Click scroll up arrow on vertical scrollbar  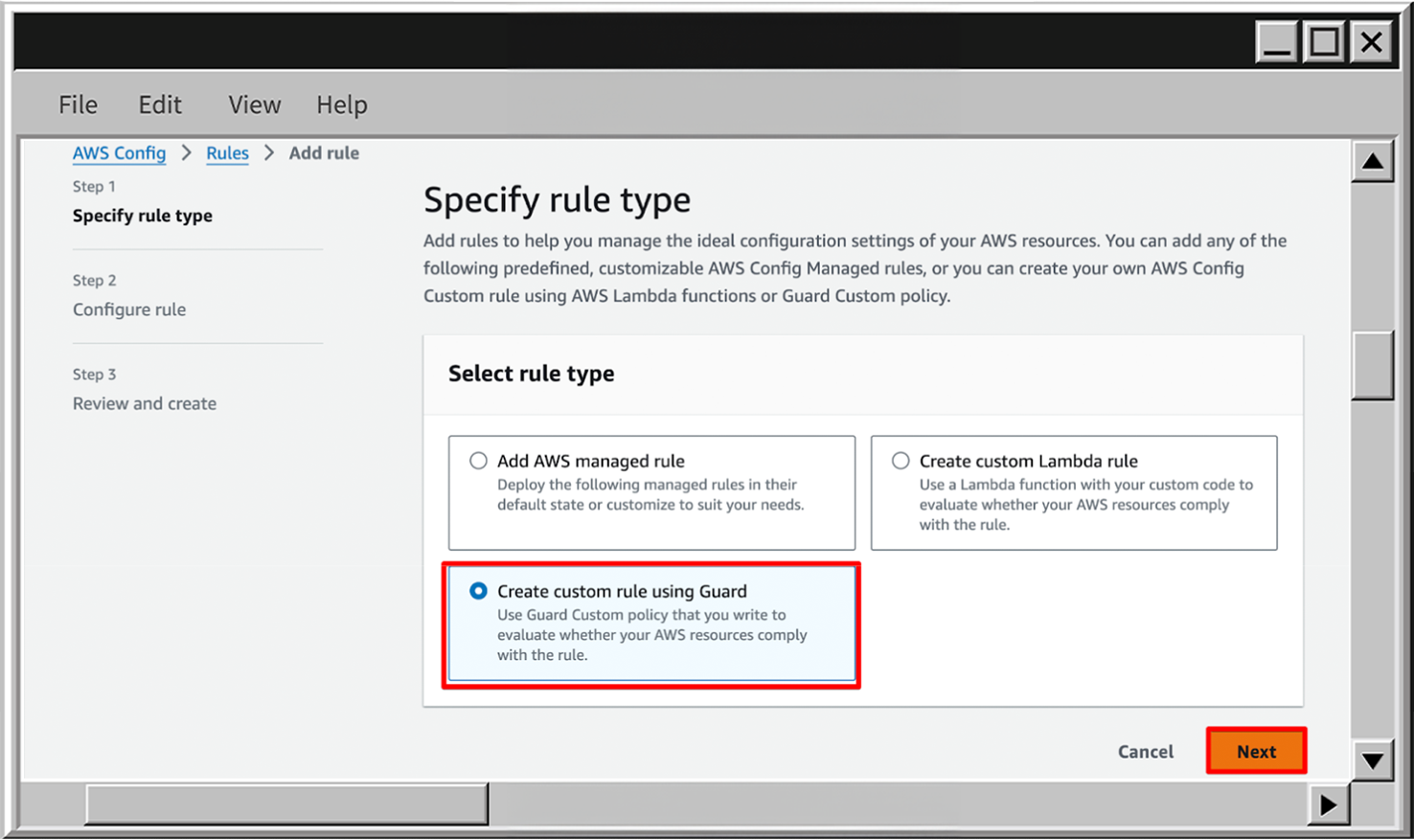coord(1373,161)
